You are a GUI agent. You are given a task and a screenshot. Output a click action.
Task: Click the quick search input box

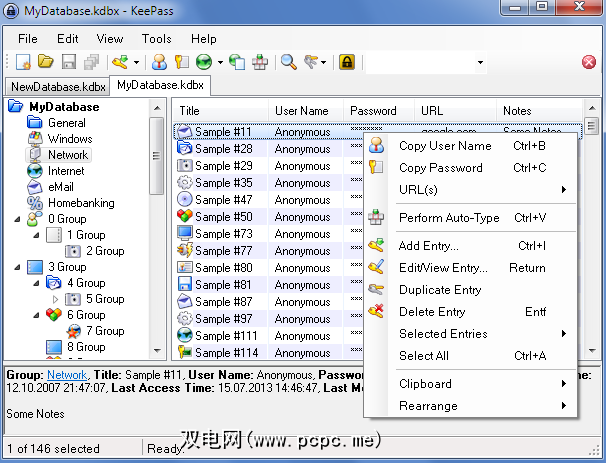[x=420, y=62]
